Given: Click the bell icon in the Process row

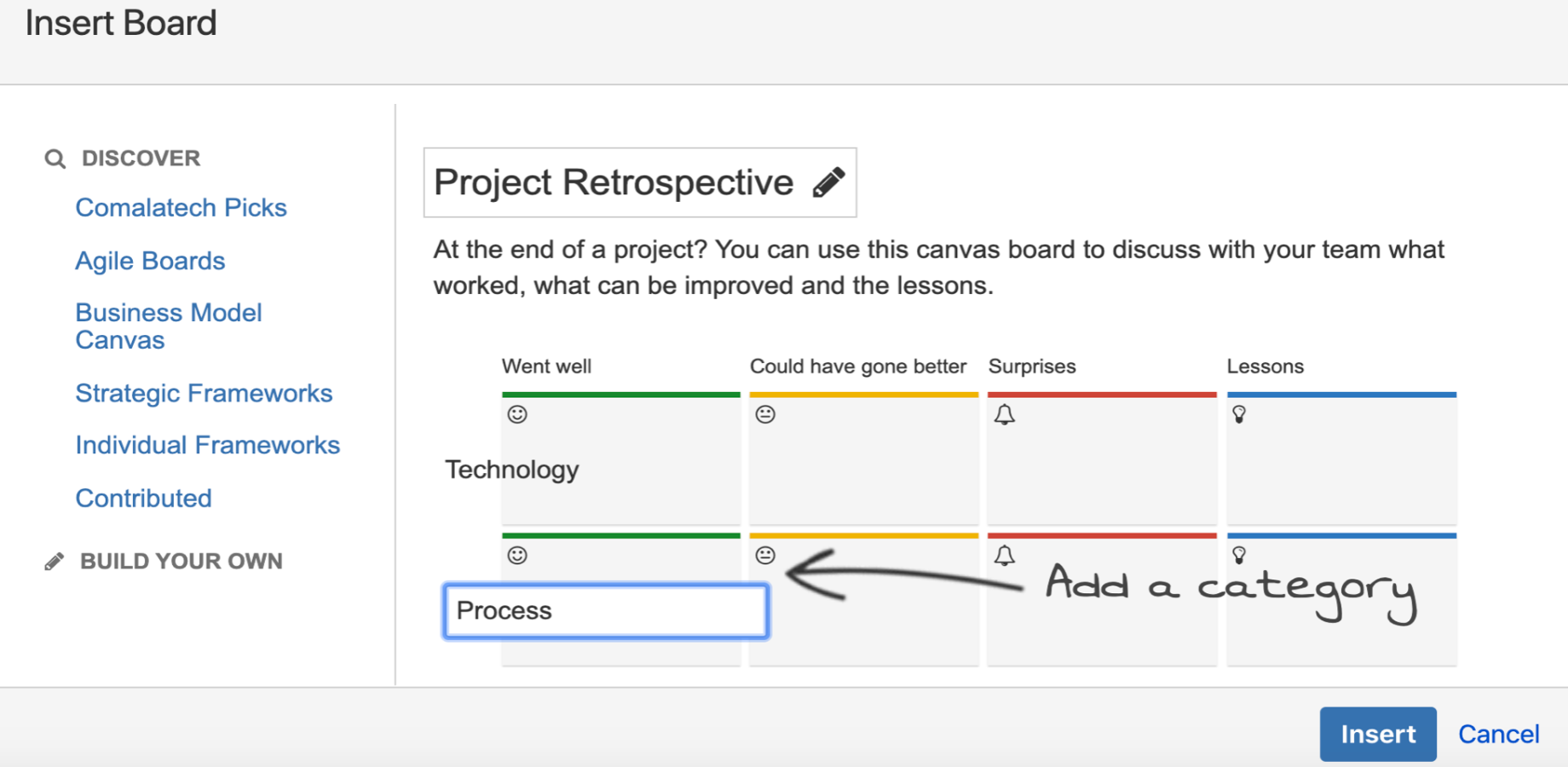Looking at the screenshot, I should [x=1005, y=556].
